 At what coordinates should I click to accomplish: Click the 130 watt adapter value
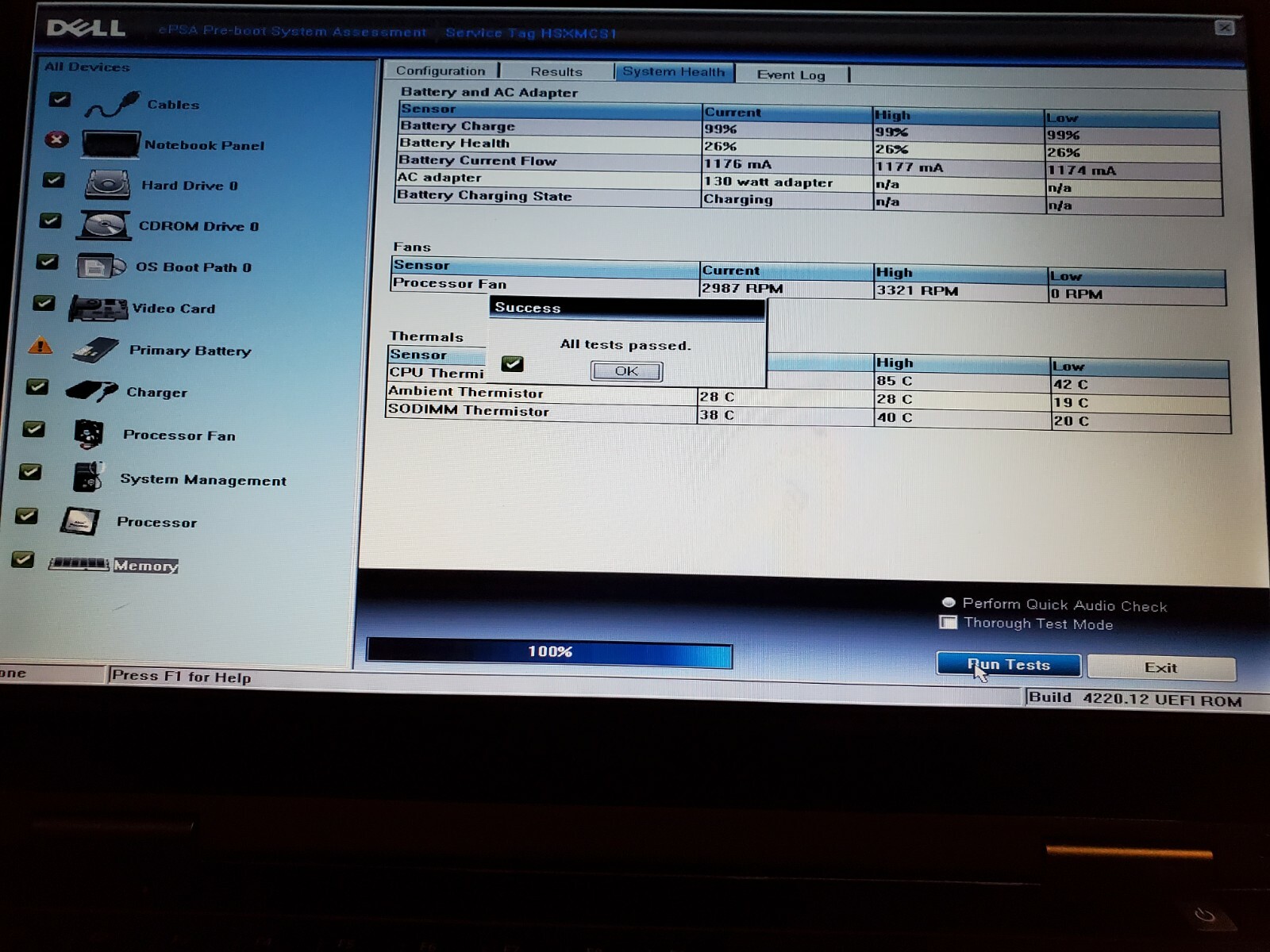tap(768, 182)
